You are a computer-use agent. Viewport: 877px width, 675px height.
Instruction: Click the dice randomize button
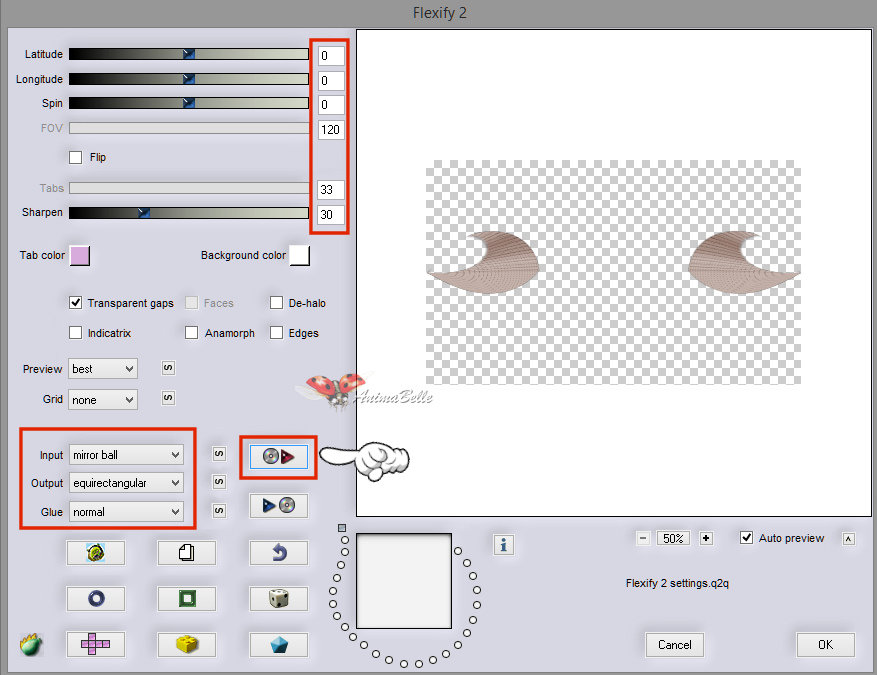click(x=279, y=598)
